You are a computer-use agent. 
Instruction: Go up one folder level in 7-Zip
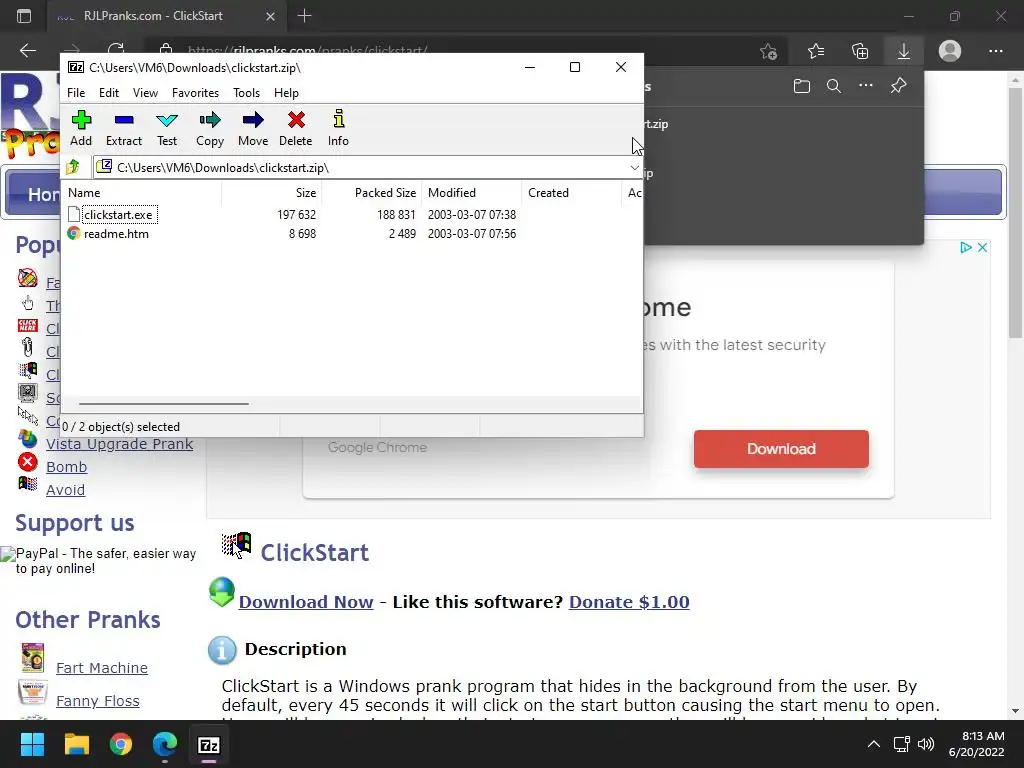(73, 167)
